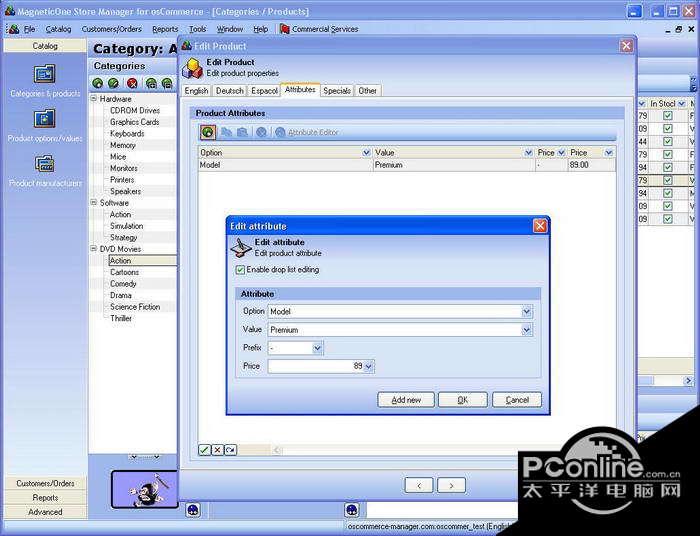This screenshot has width=700, height=536.
Task: Collapse the DVD Movies category tree node
Action: (94, 248)
